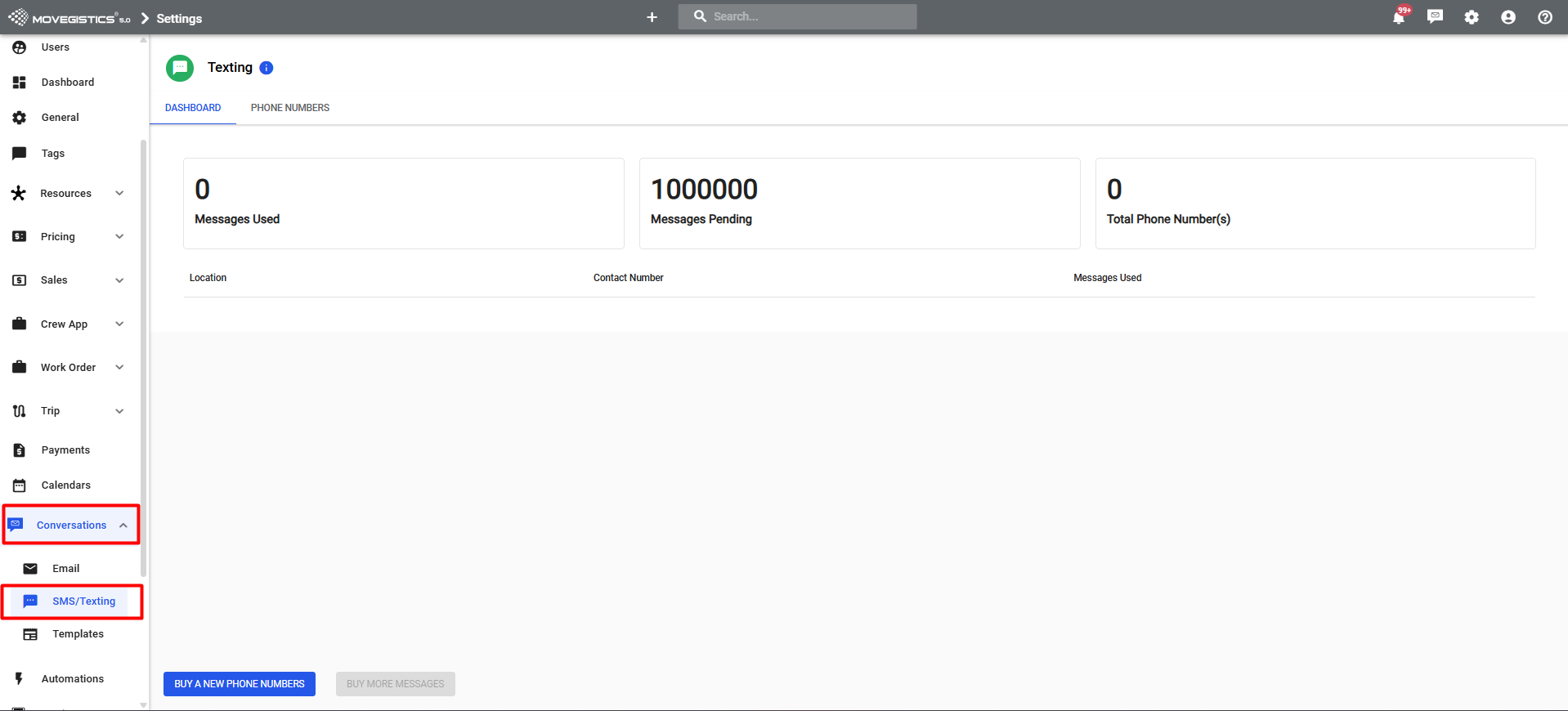Open Email under Conversations
Screen dimensions: 1568x711
click(65, 569)
